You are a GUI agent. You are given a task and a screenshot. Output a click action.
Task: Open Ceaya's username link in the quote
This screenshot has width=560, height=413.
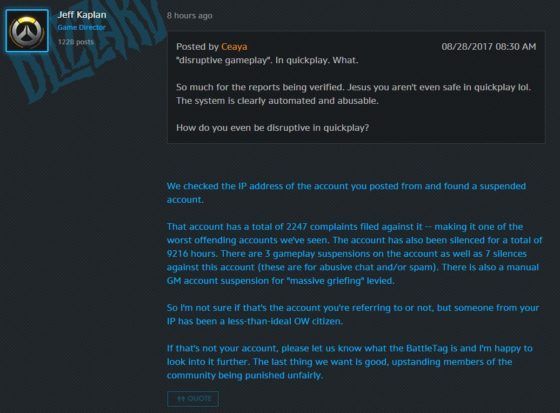tap(234, 47)
